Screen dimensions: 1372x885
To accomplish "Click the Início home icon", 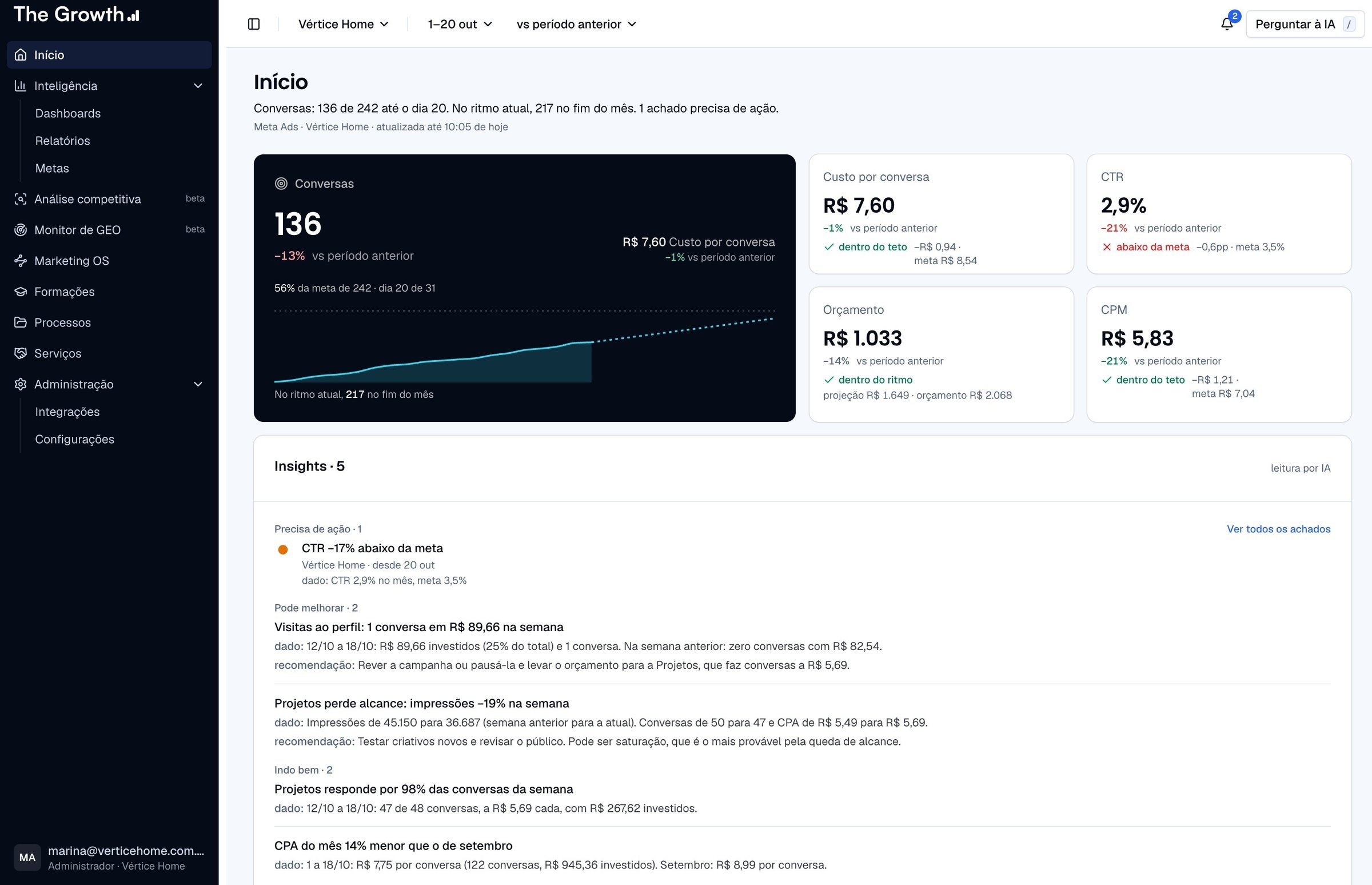I will tap(21, 54).
